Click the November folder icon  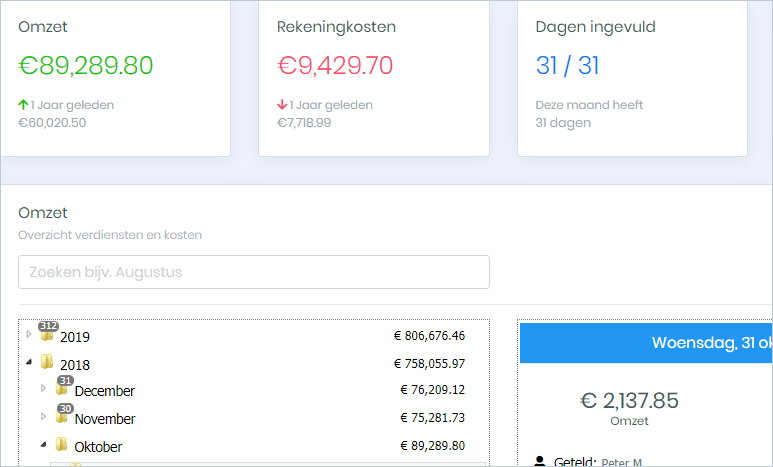pos(62,416)
